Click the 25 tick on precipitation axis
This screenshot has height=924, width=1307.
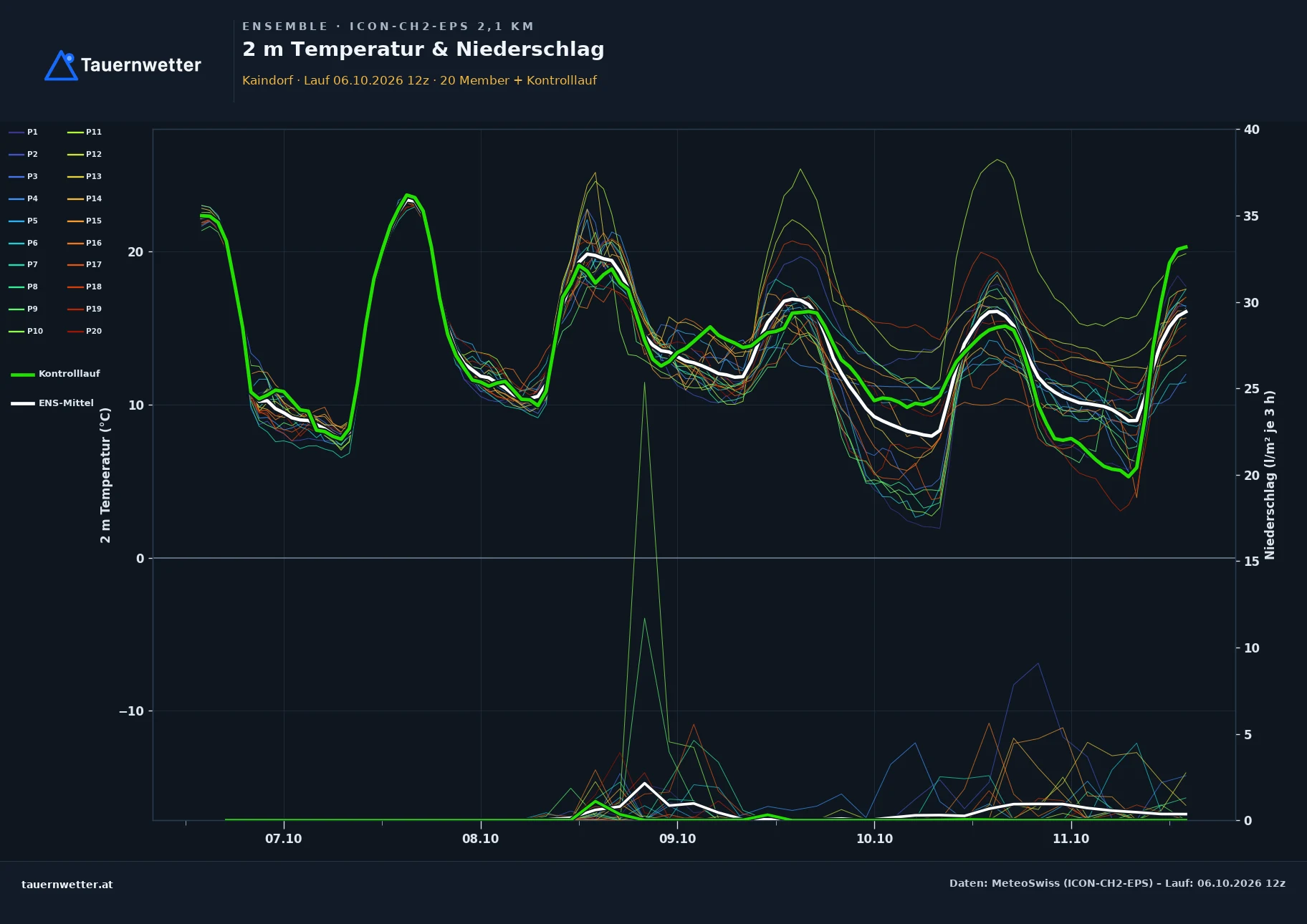1252,389
